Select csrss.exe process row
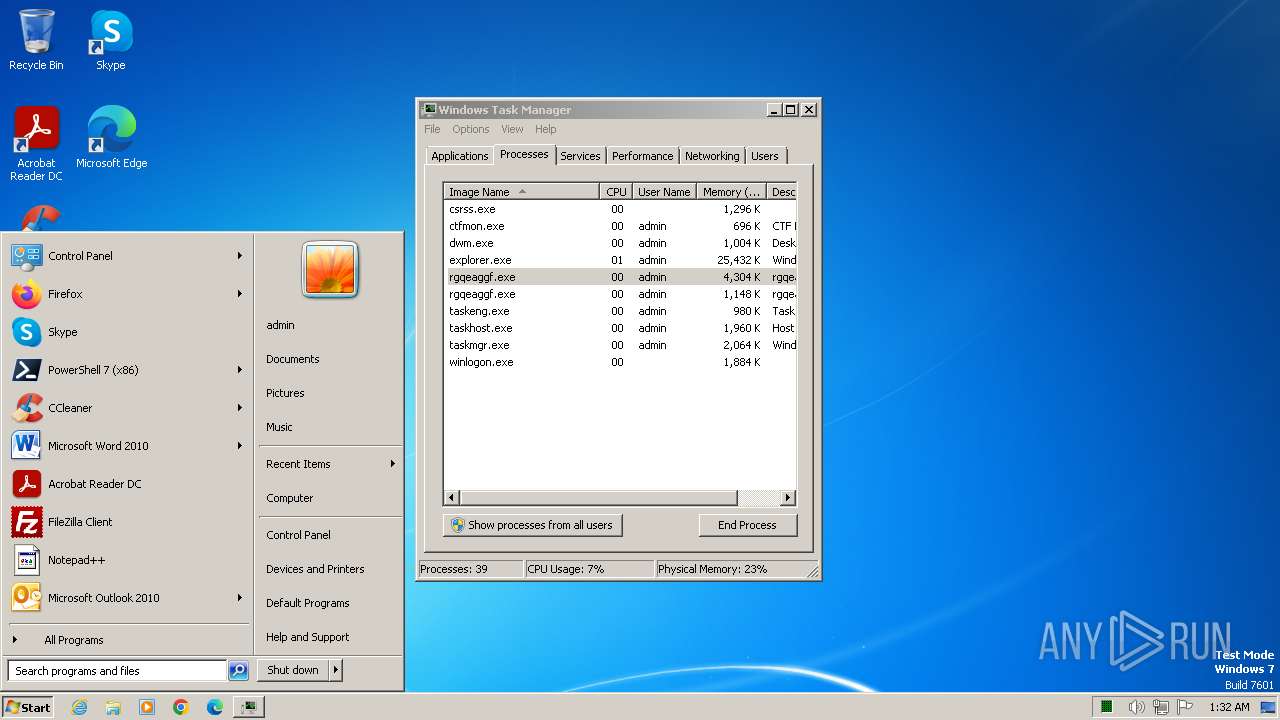 [620, 209]
